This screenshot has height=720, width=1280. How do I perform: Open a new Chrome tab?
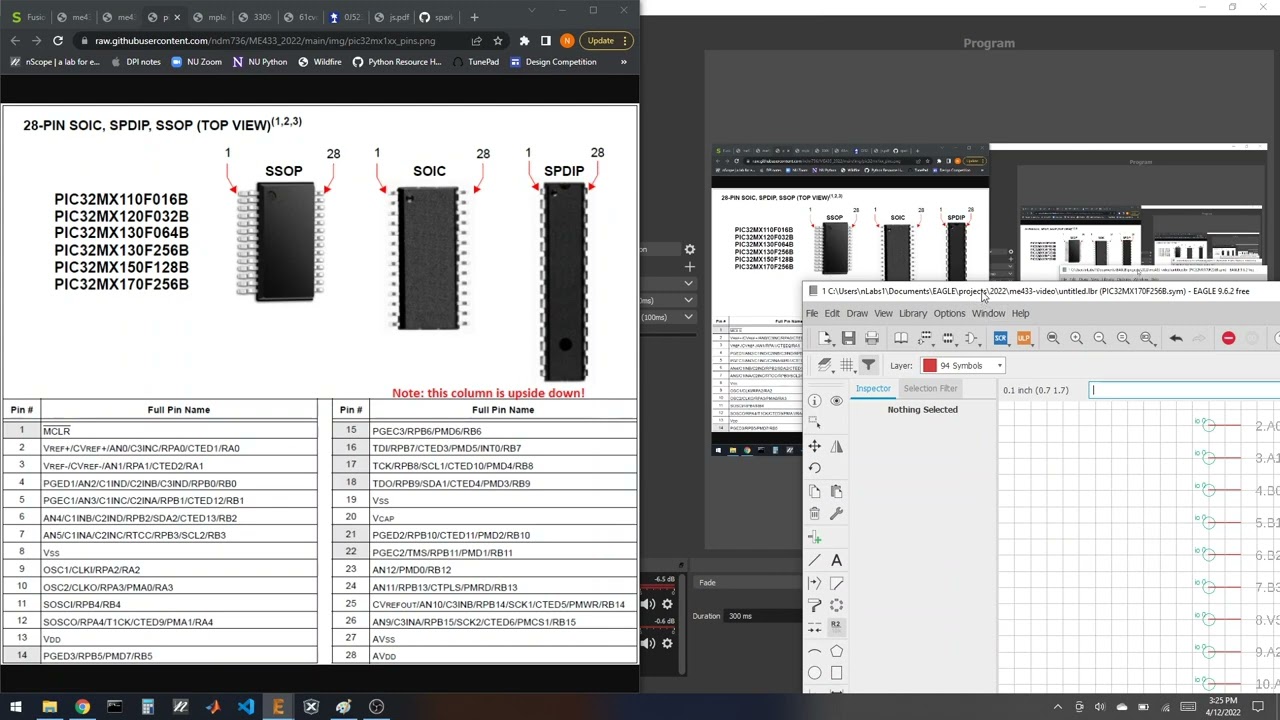click(x=474, y=17)
